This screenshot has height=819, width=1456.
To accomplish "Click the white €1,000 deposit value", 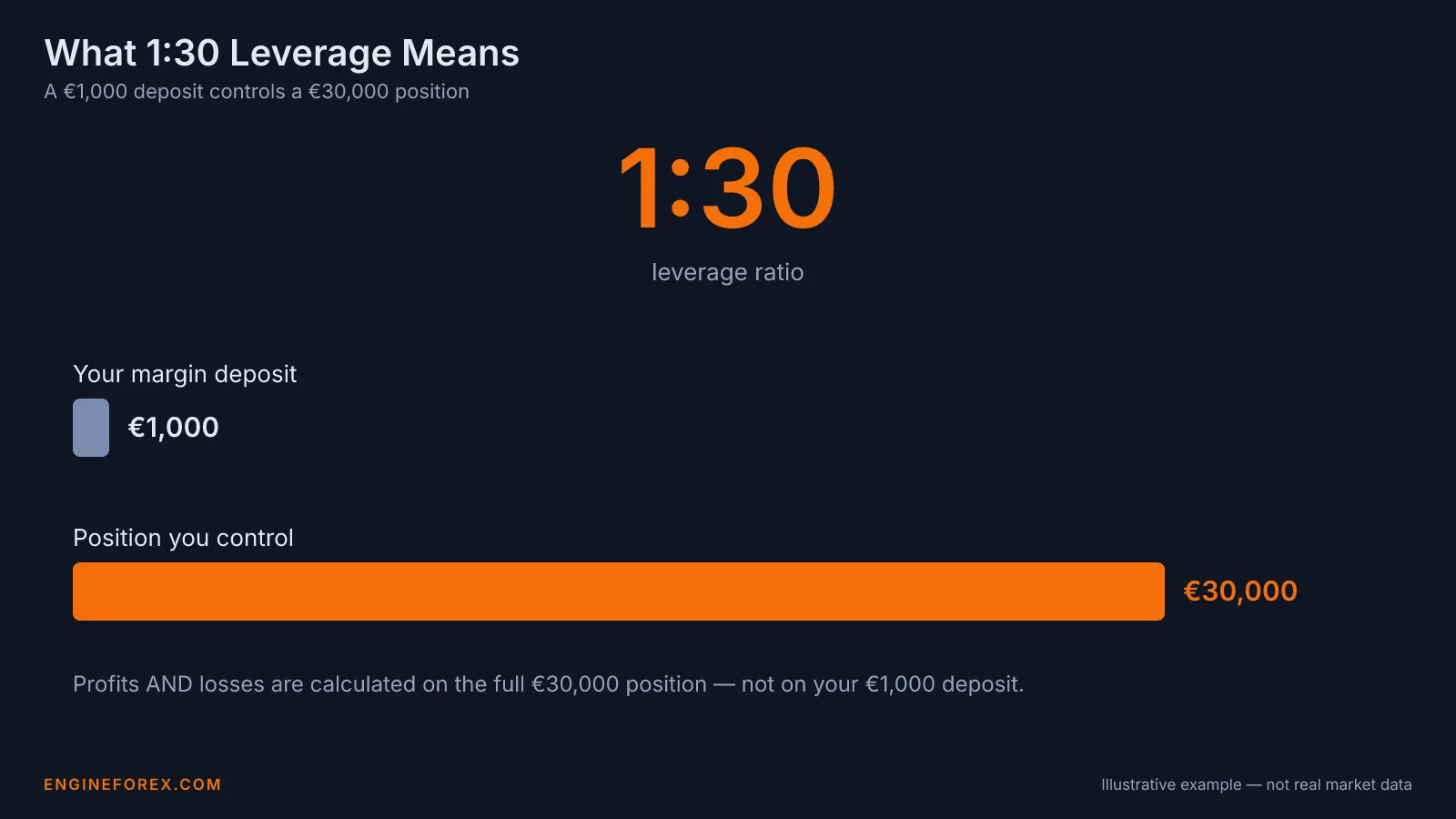I will pos(174,428).
